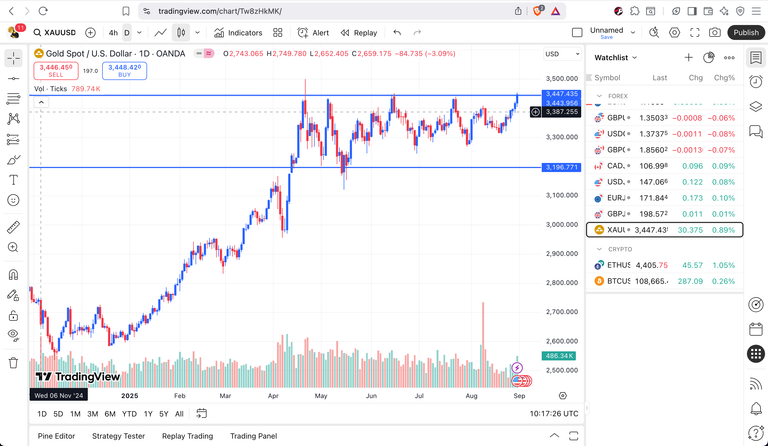Collapse the CRYPTO watchlist section
Image resolution: width=768 pixels, height=446 pixels.
click(599, 249)
